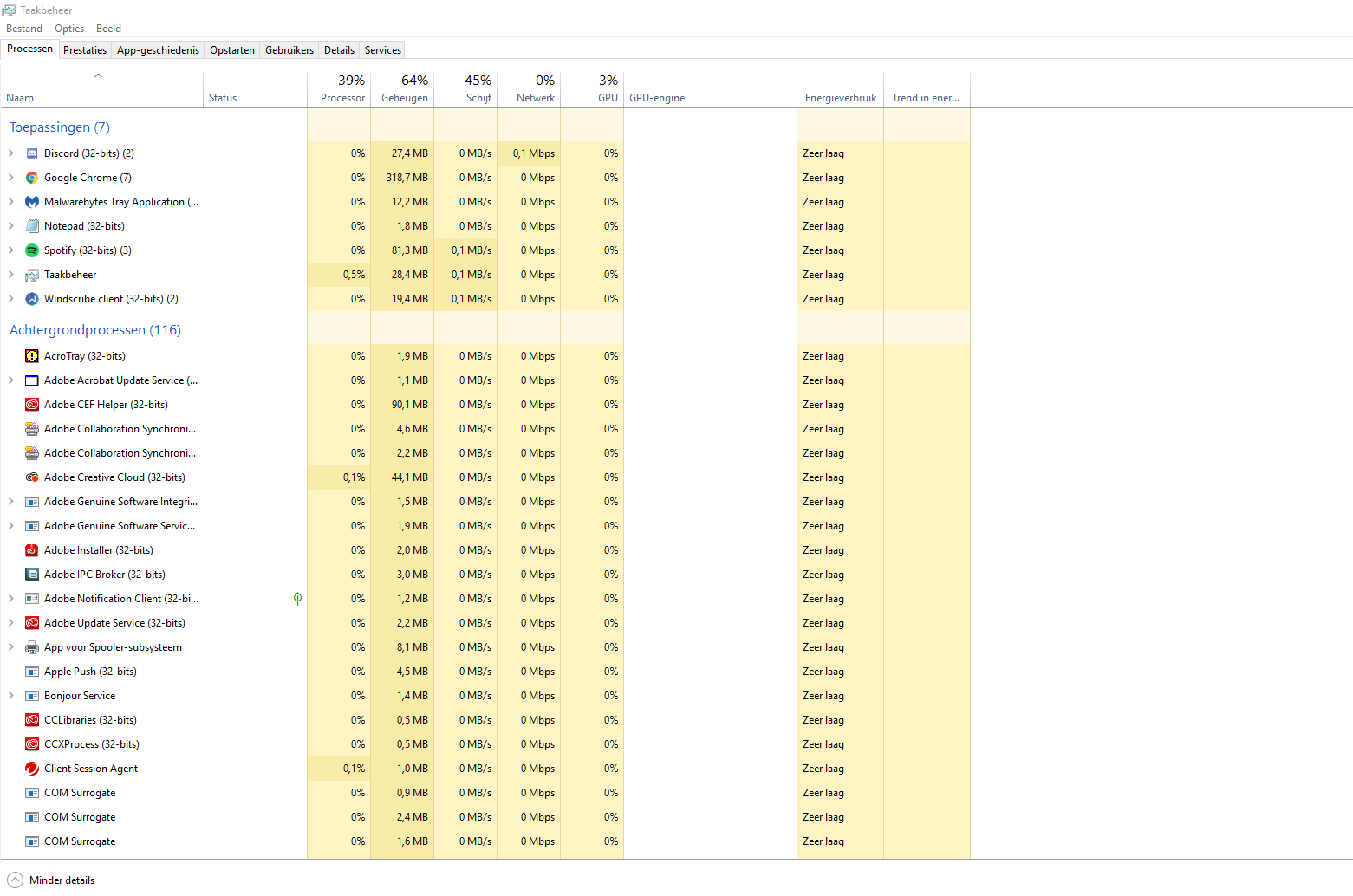Expand the Bonjour Service row

tap(10, 696)
